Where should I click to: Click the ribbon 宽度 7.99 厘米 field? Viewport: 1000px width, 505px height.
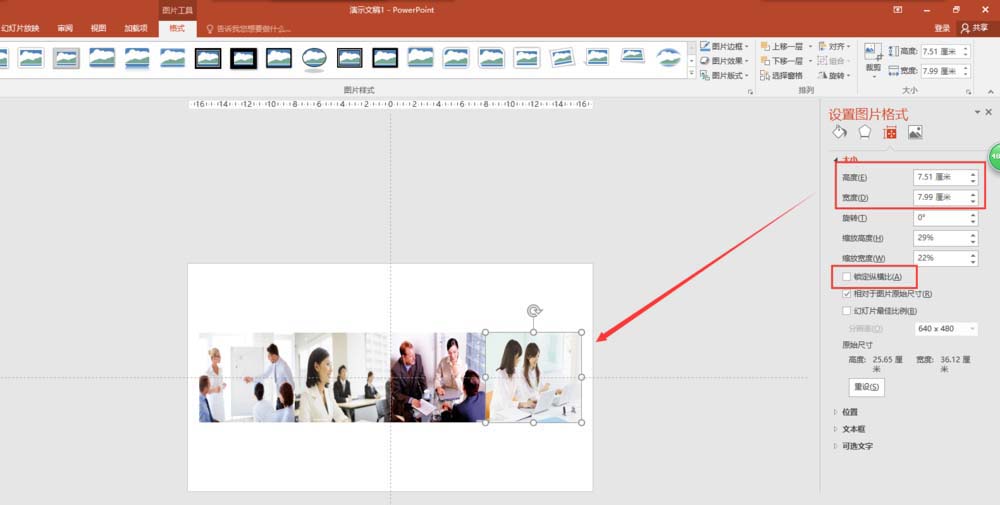pos(945,71)
